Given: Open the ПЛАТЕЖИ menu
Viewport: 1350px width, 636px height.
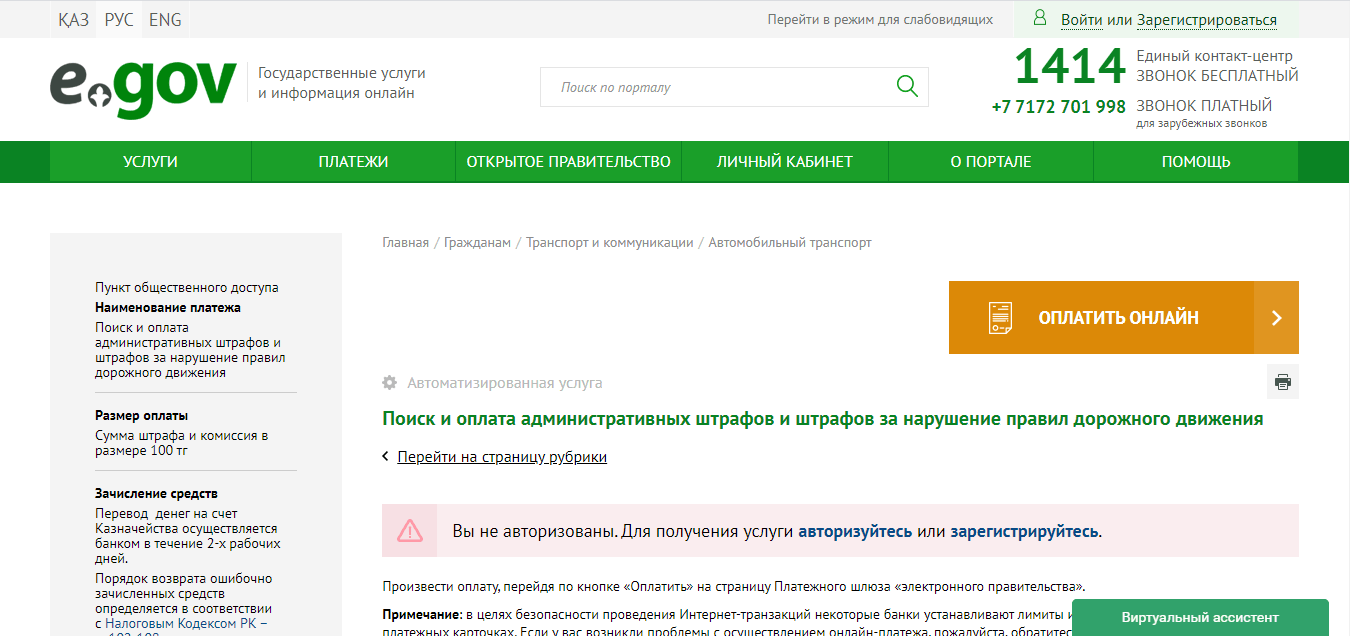Looking at the screenshot, I should [x=353, y=162].
